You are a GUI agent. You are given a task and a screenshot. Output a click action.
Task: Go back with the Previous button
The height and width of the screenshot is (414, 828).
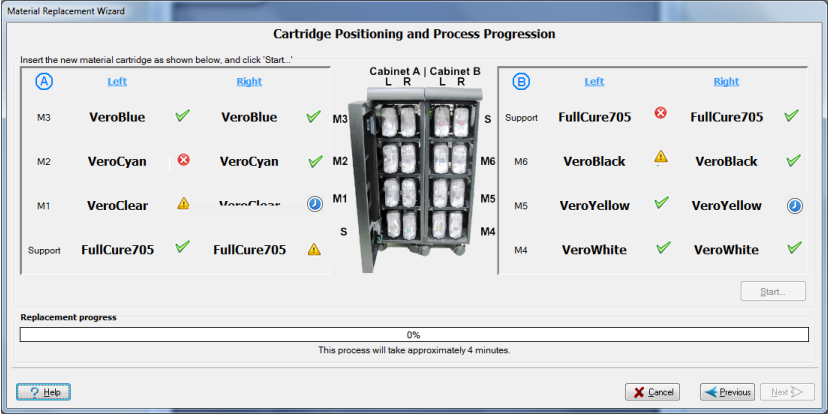click(727, 392)
